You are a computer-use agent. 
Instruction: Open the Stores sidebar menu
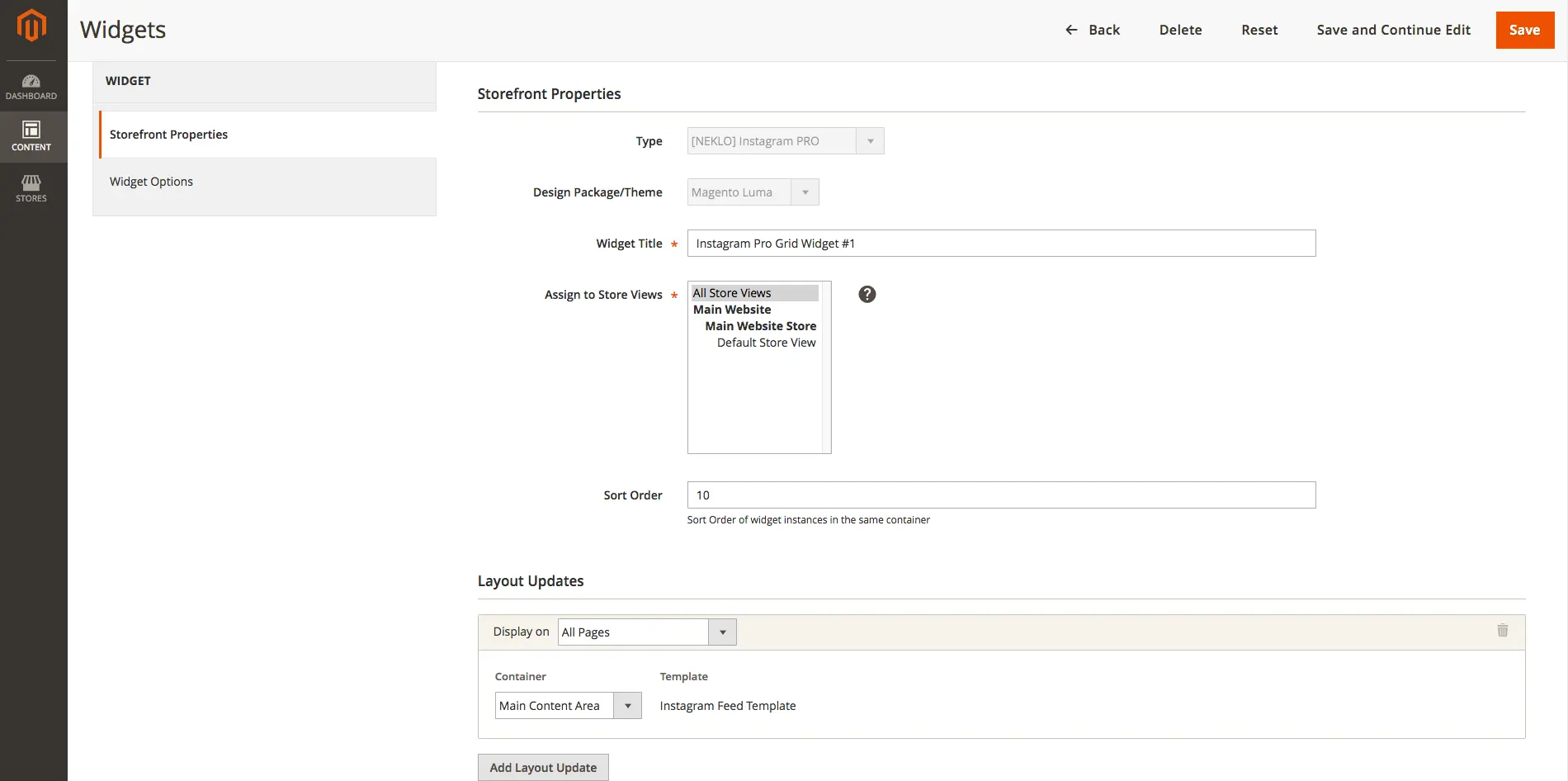pyautogui.click(x=31, y=188)
